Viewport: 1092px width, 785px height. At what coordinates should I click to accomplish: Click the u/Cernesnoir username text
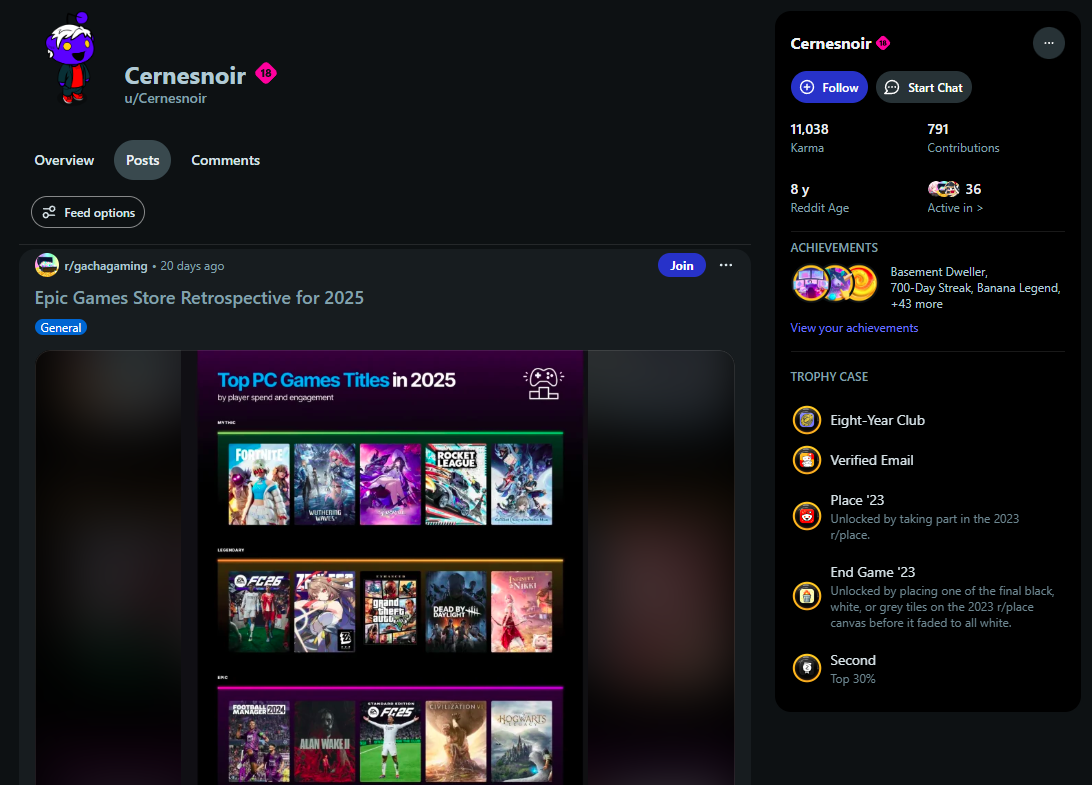(x=166, y=98)
